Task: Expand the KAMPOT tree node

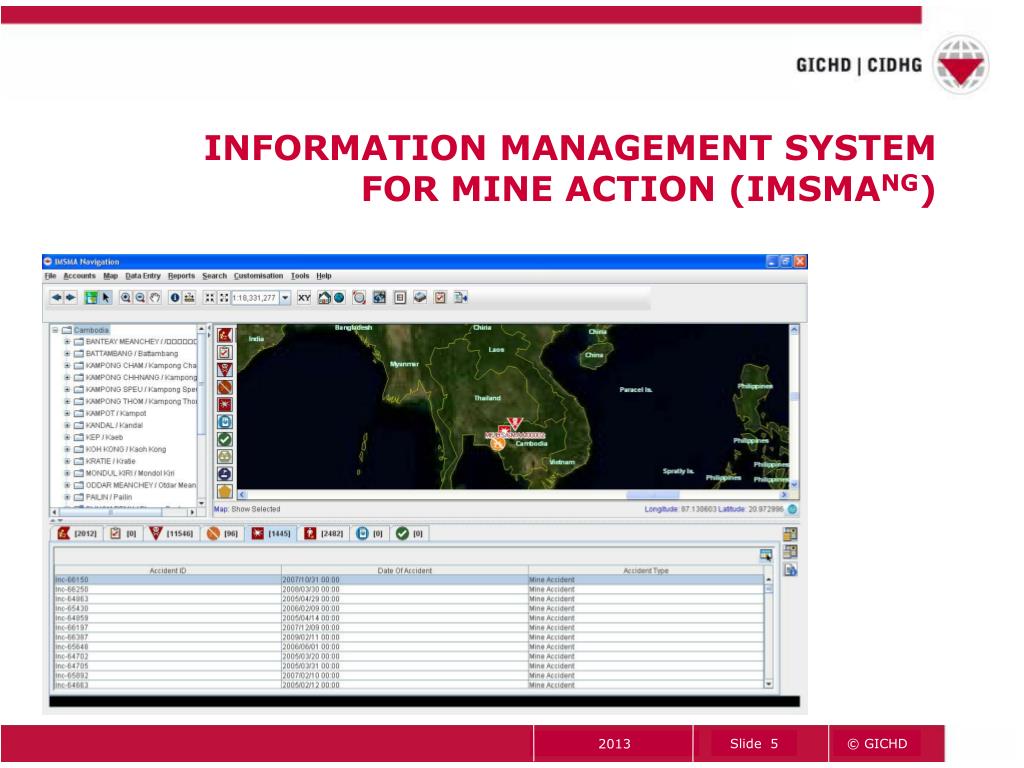Action: (x=67, y=413)
